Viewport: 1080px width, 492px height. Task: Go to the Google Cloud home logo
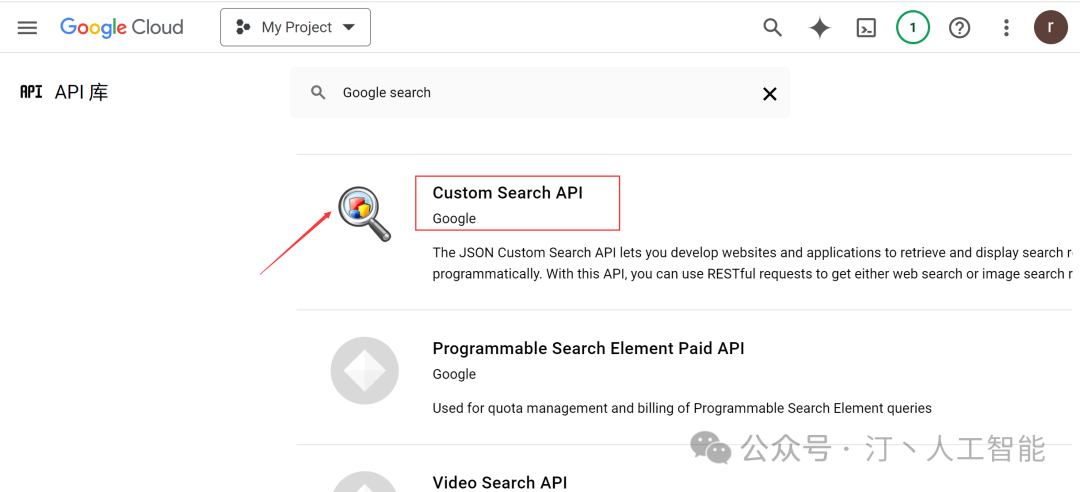tap(122, 28)
